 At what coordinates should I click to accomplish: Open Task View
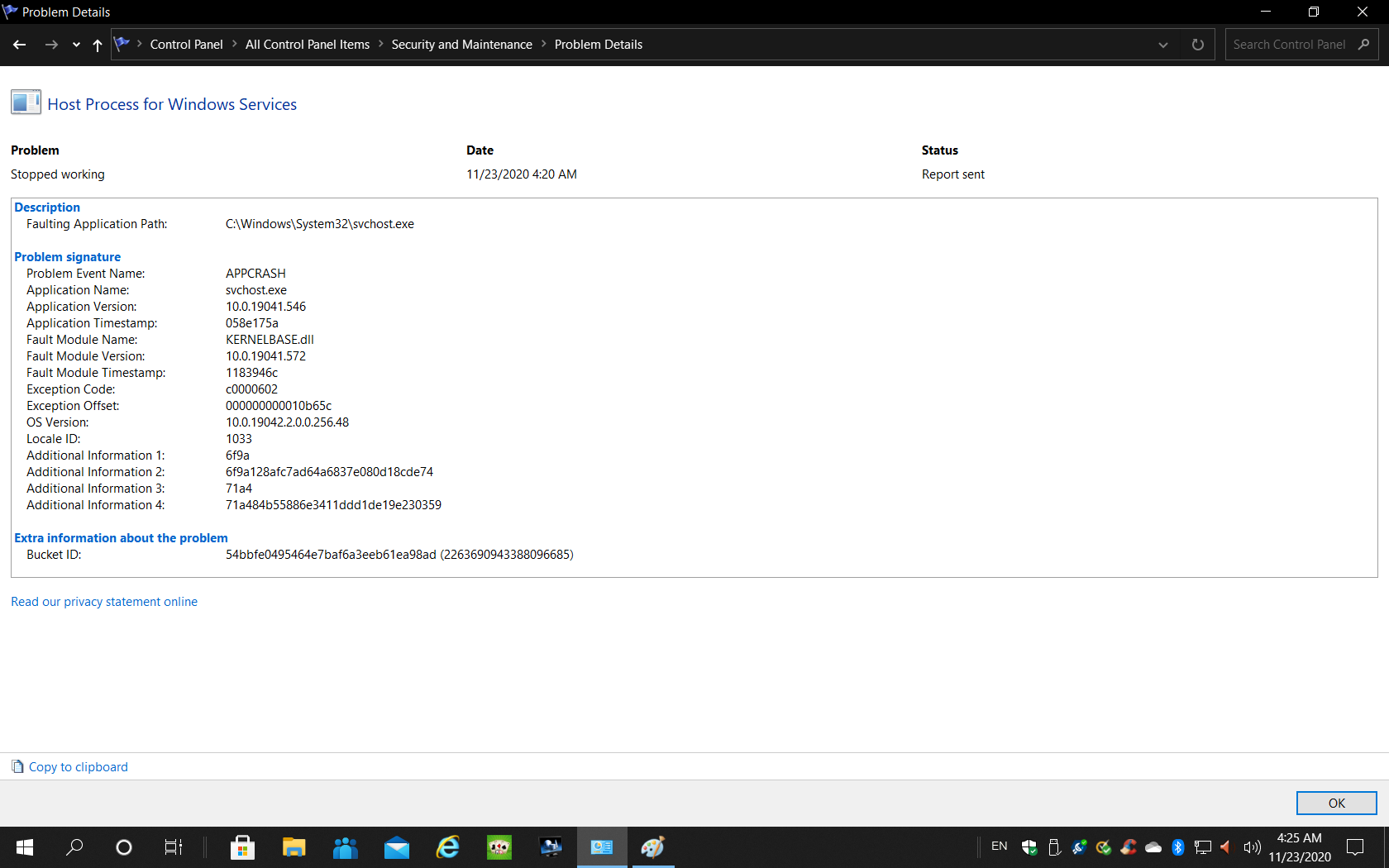(173, 847)
